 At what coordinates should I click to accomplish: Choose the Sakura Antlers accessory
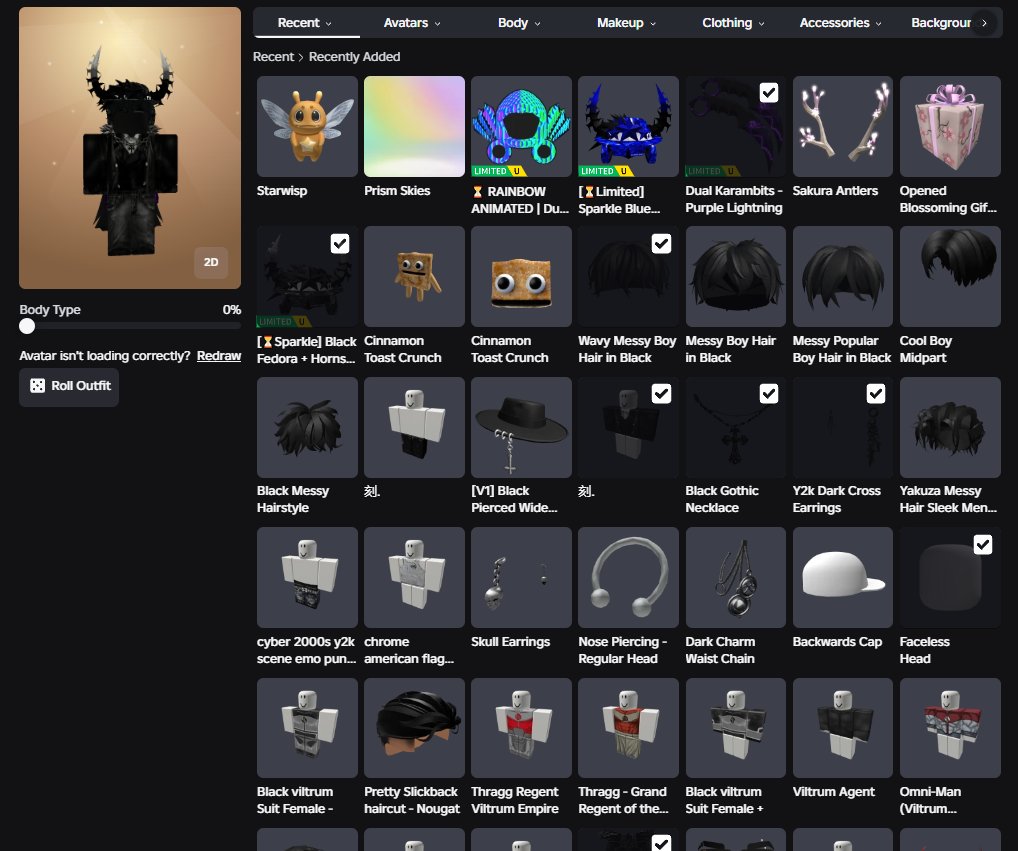[x=842, y=126]
